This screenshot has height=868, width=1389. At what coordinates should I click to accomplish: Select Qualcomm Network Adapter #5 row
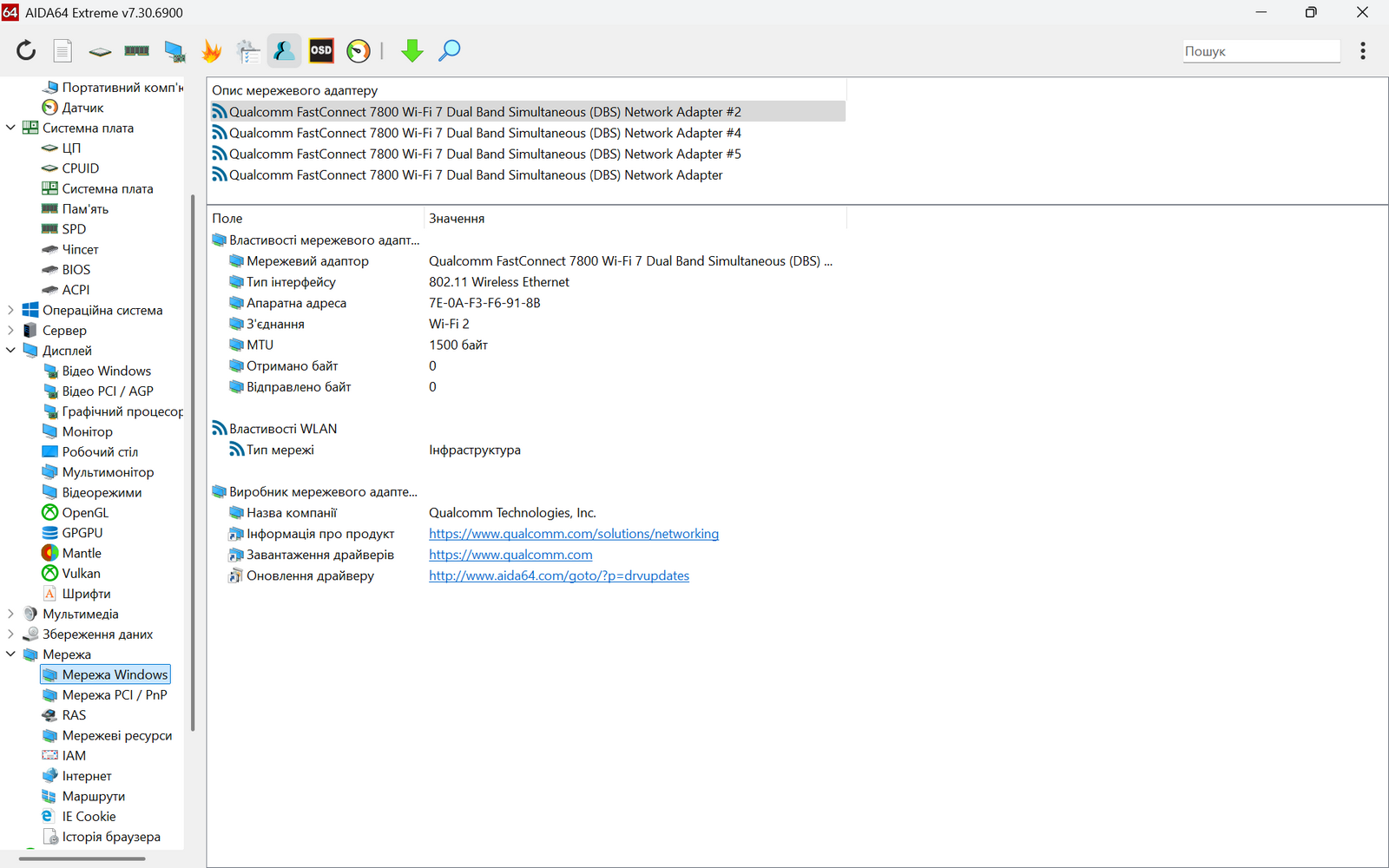(528, 154)
